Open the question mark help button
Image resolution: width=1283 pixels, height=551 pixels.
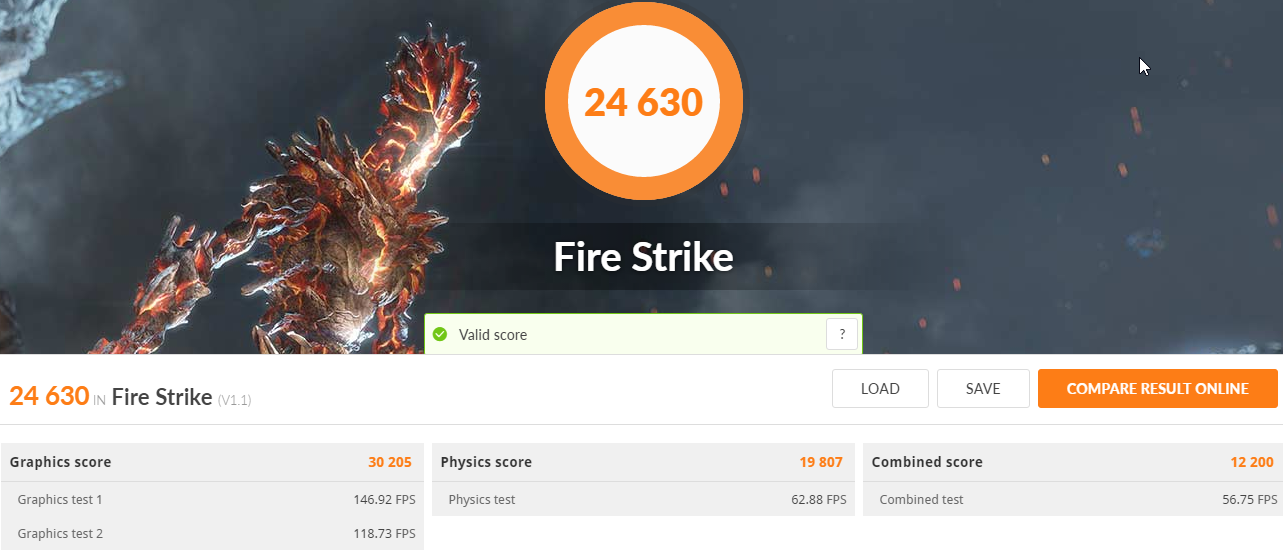[x=842, y=334]
